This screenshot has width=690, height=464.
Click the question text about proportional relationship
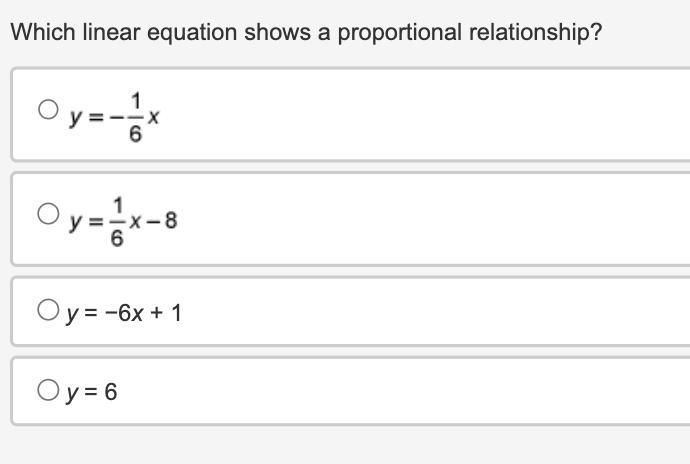(x=306, y=33)
